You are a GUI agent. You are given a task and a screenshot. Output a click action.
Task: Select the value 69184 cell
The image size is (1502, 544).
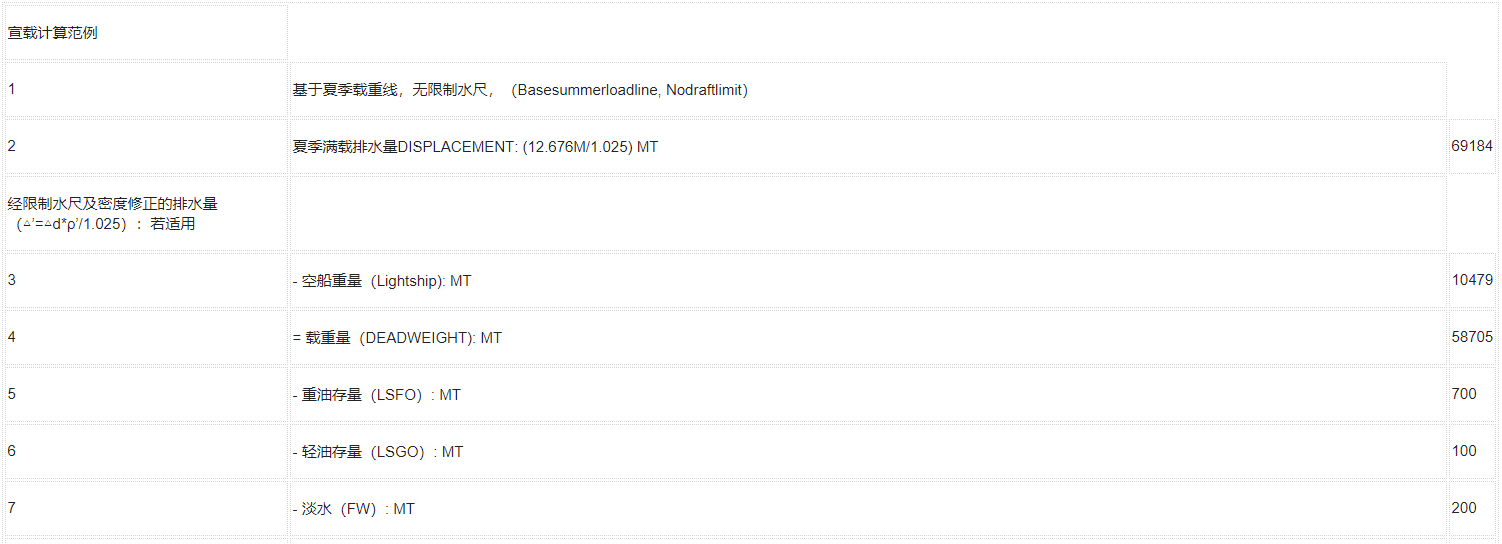coord(1472,146)
